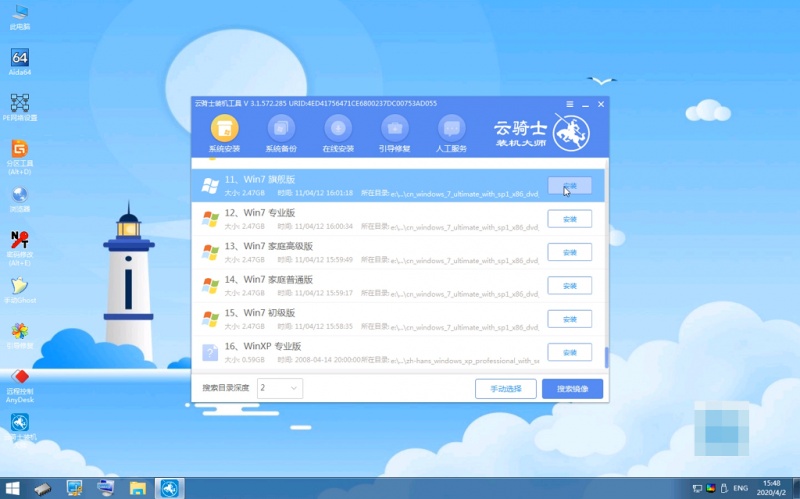
Task: Click the 云骑士 knight logo
Action: pos(571,133)
